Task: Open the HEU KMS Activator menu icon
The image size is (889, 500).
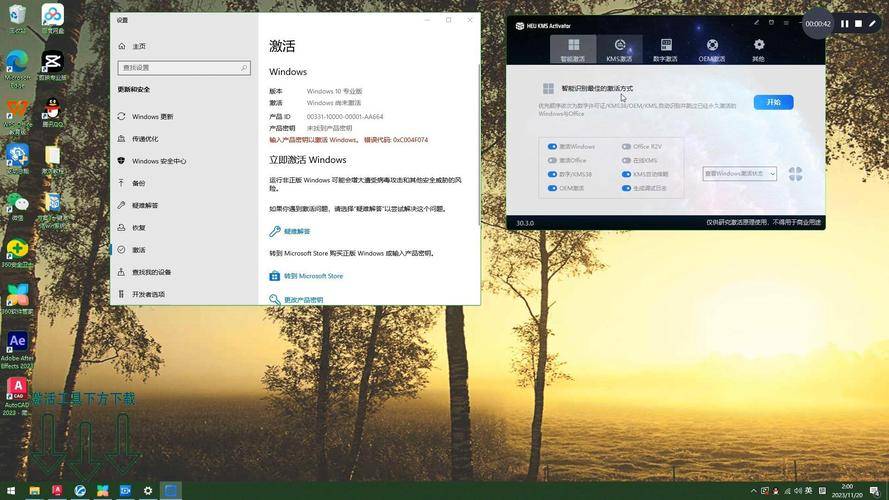Action: pos(786,23)
